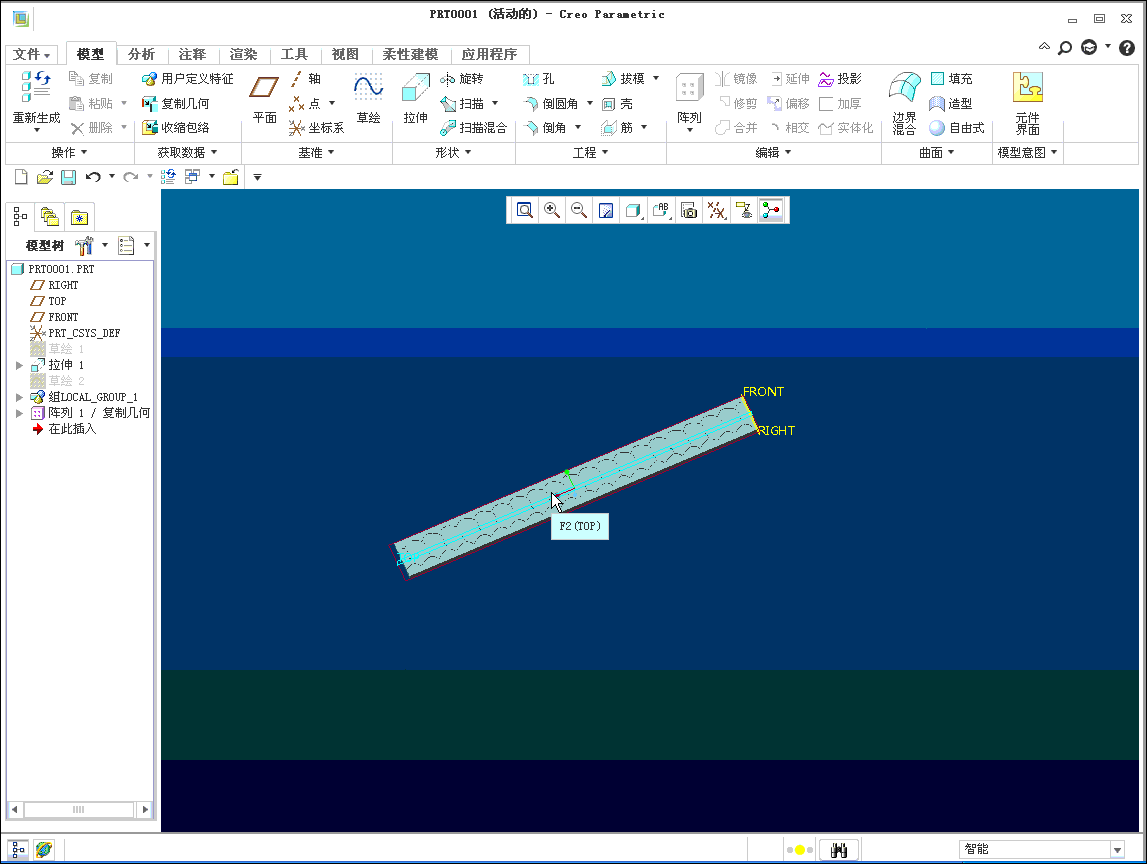Switch to the 注释 ribbon tab
1147x864 pixels.
[192, 54]
